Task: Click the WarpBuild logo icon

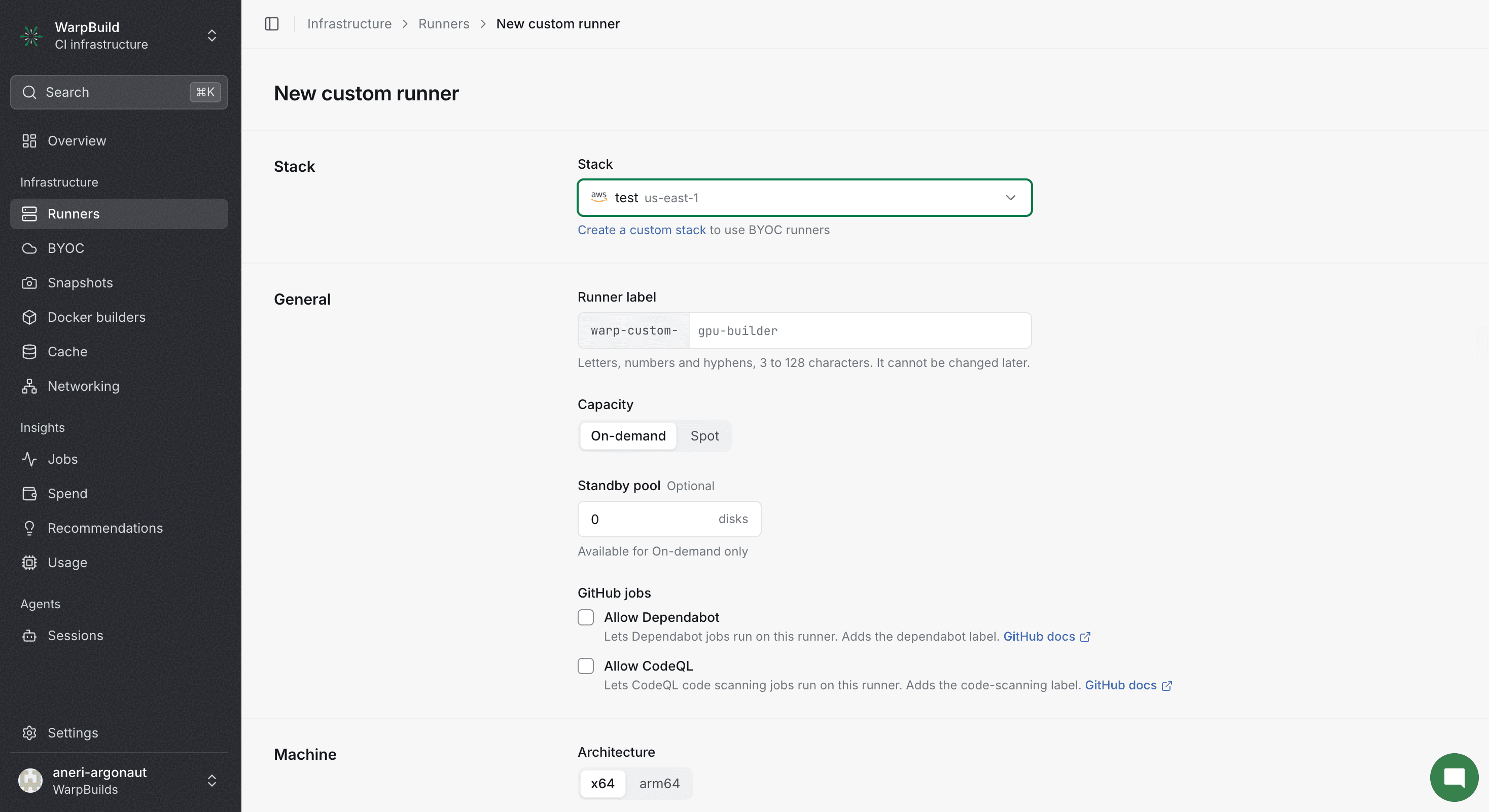Action: point(31,36)
